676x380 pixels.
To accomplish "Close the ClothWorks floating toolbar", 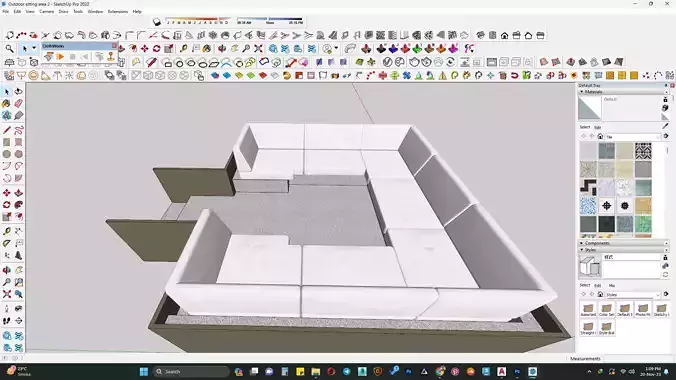I will [x=114, y=45].
